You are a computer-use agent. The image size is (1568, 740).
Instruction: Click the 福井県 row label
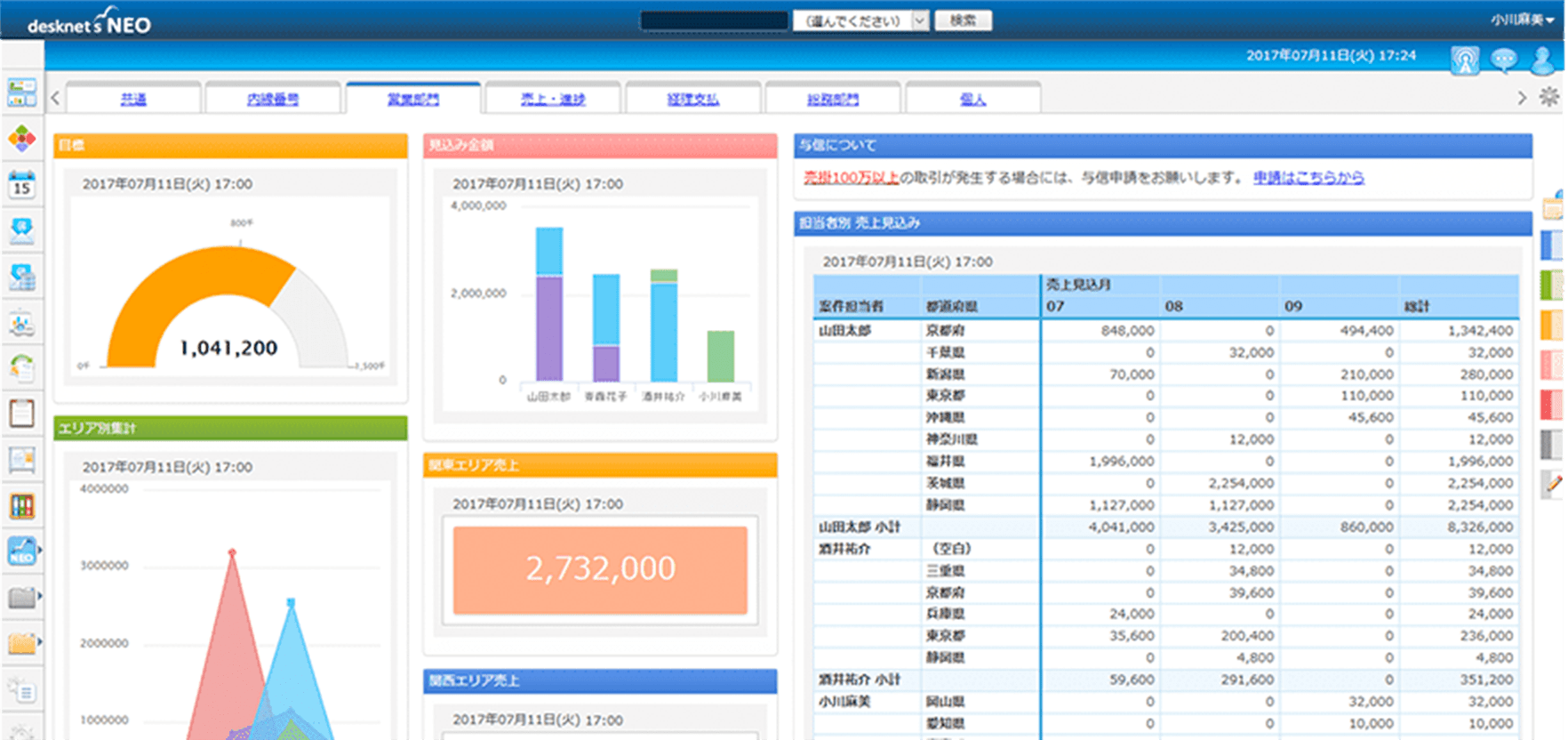945,461
